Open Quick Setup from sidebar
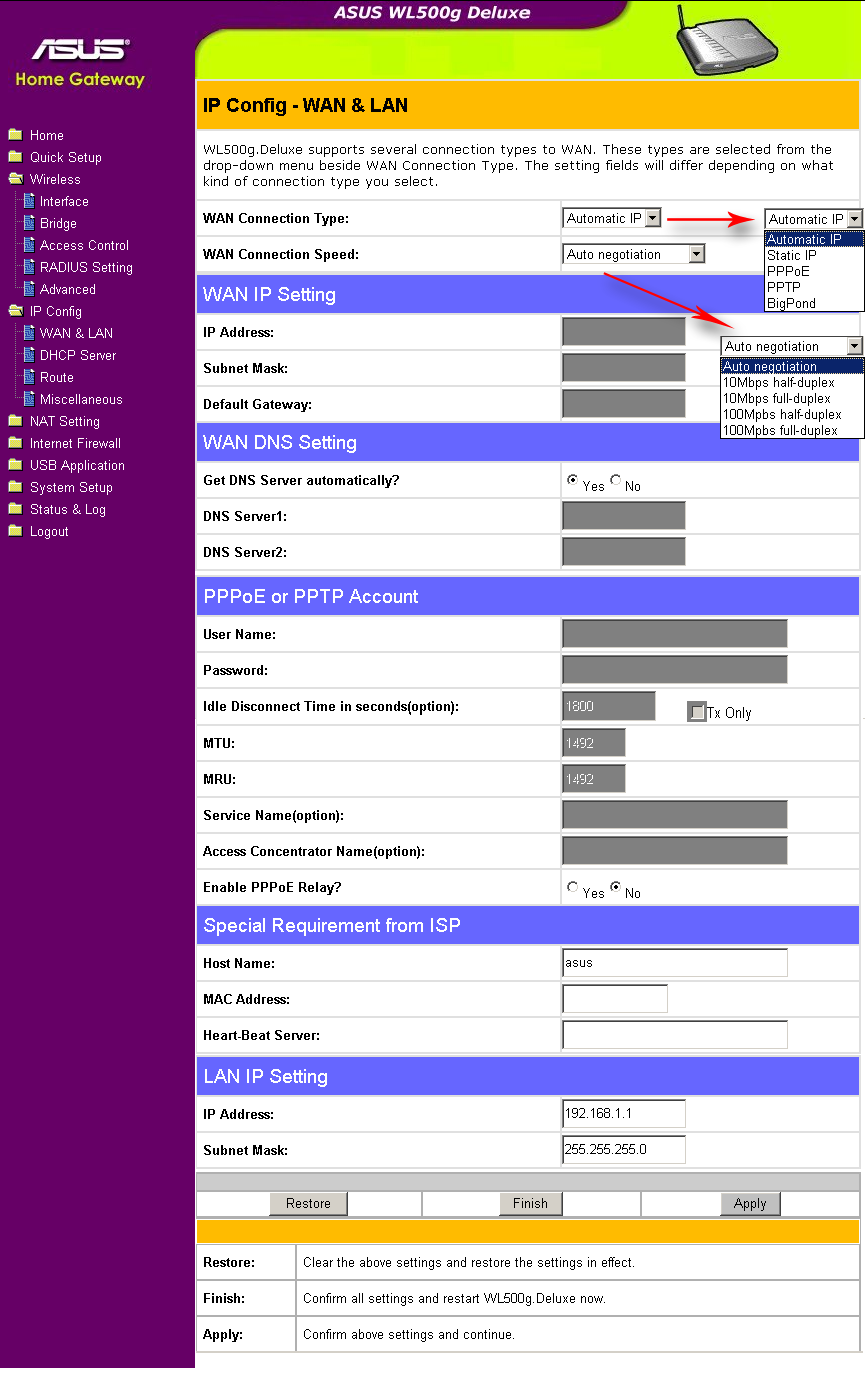865x1382 pixels. point(66,157)
